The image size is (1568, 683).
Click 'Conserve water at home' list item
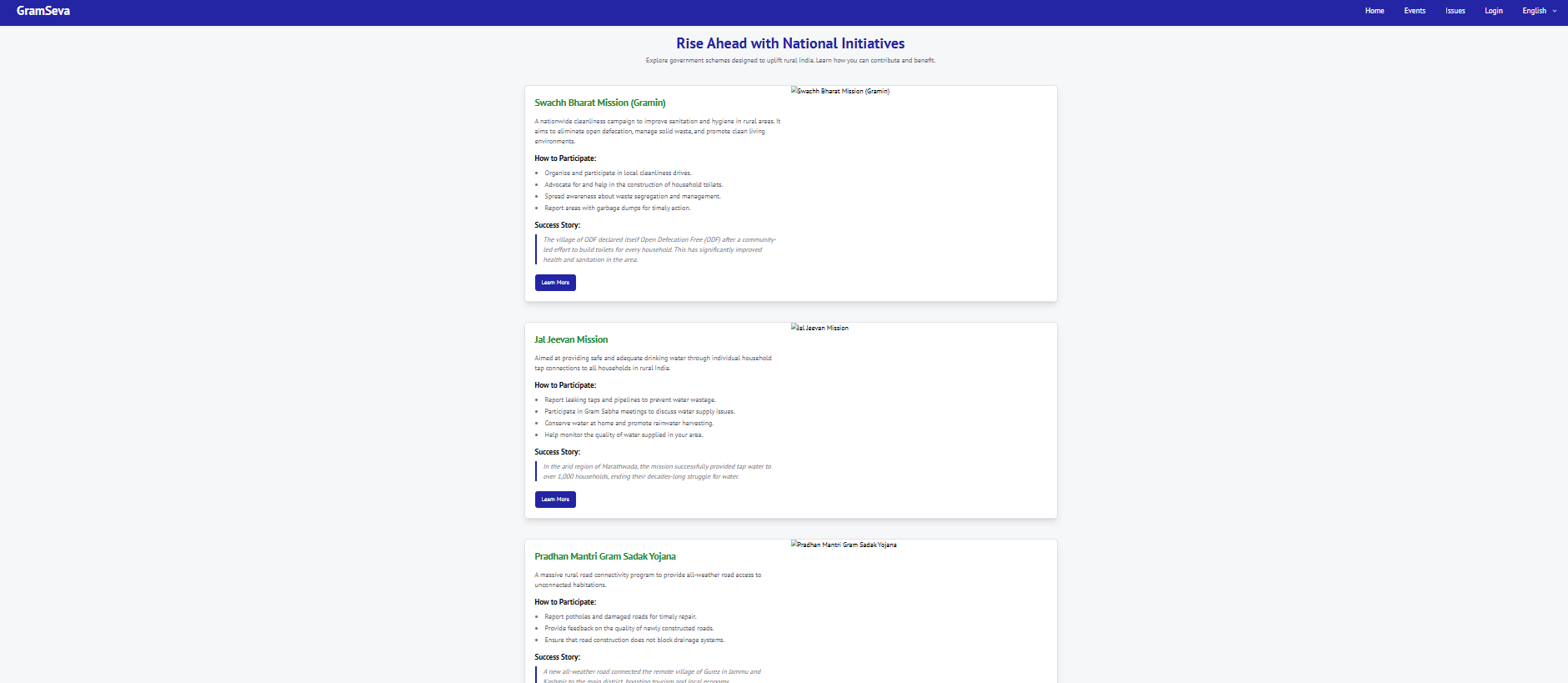tap(629, 424)
